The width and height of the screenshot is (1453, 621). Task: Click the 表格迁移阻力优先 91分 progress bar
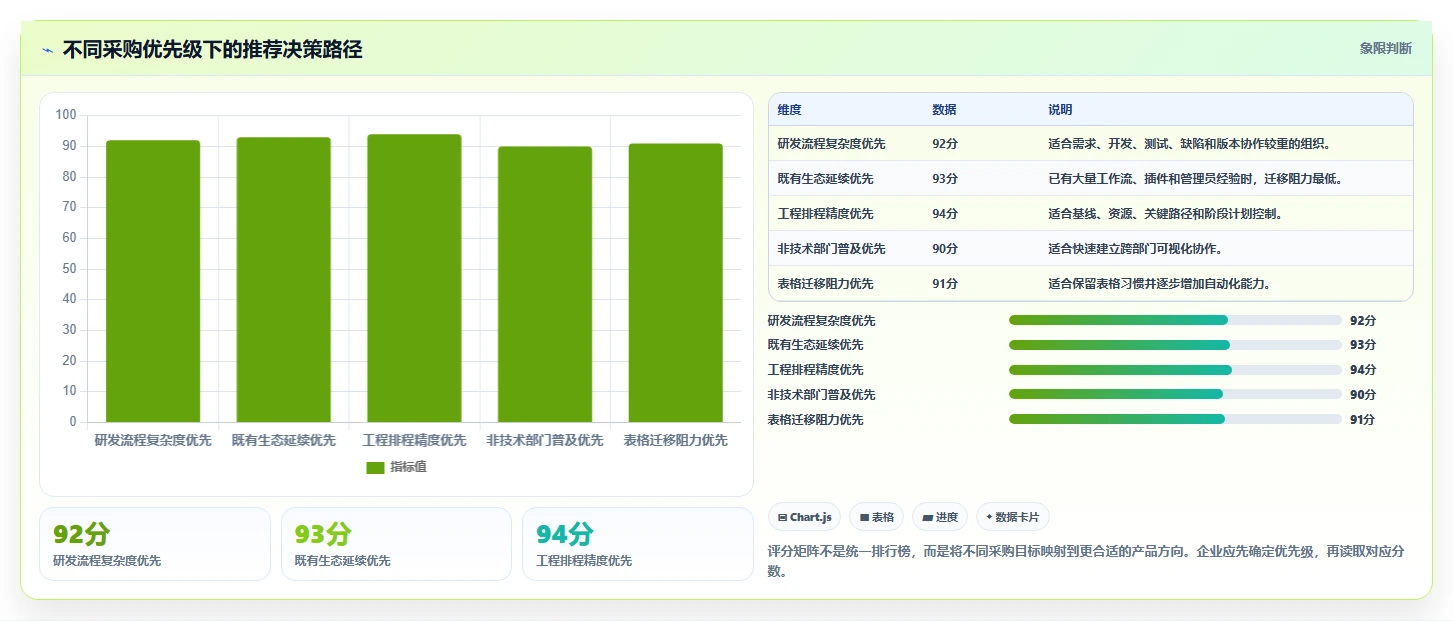coord(1175,419)
